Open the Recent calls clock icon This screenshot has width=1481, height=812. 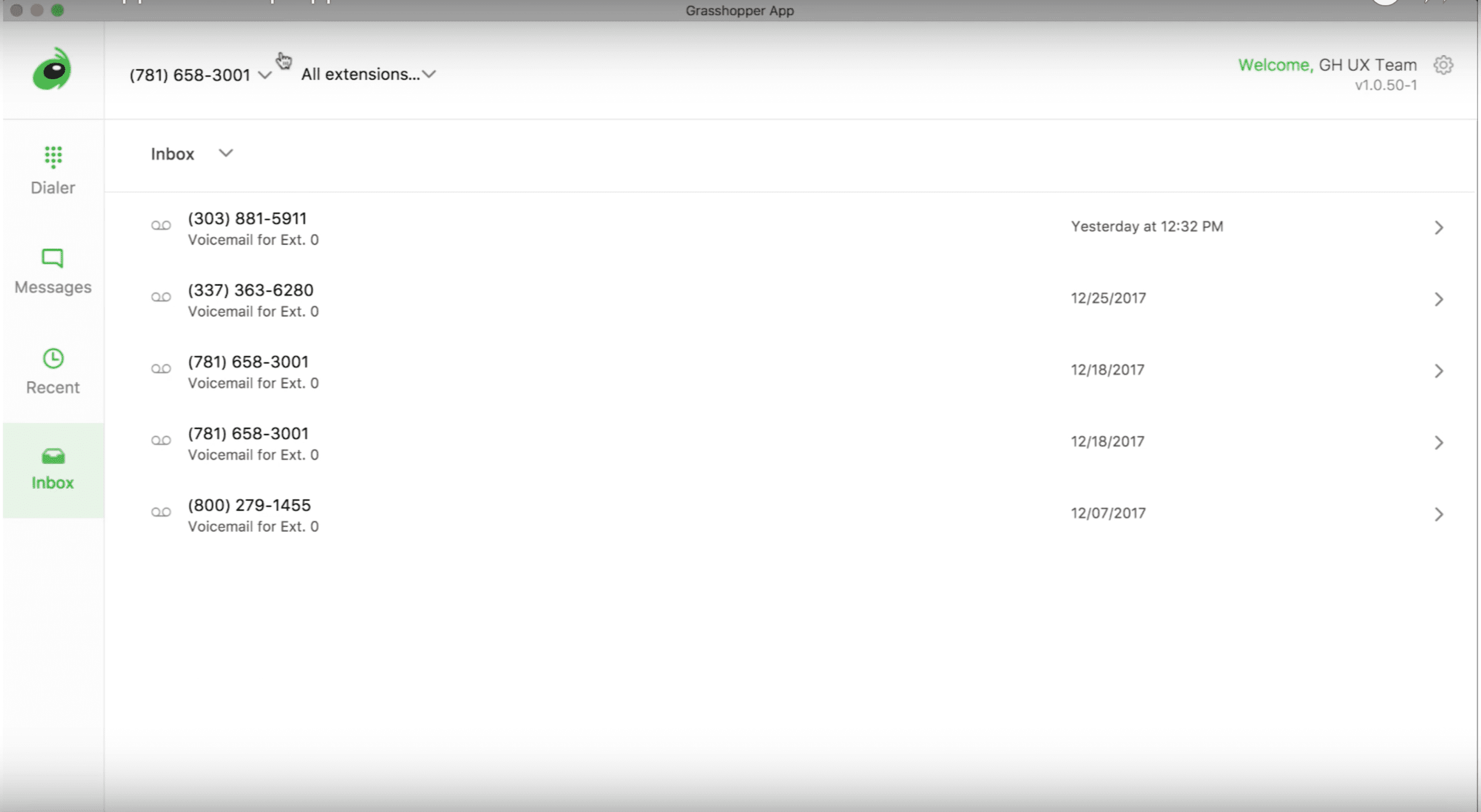pos(53,359)
